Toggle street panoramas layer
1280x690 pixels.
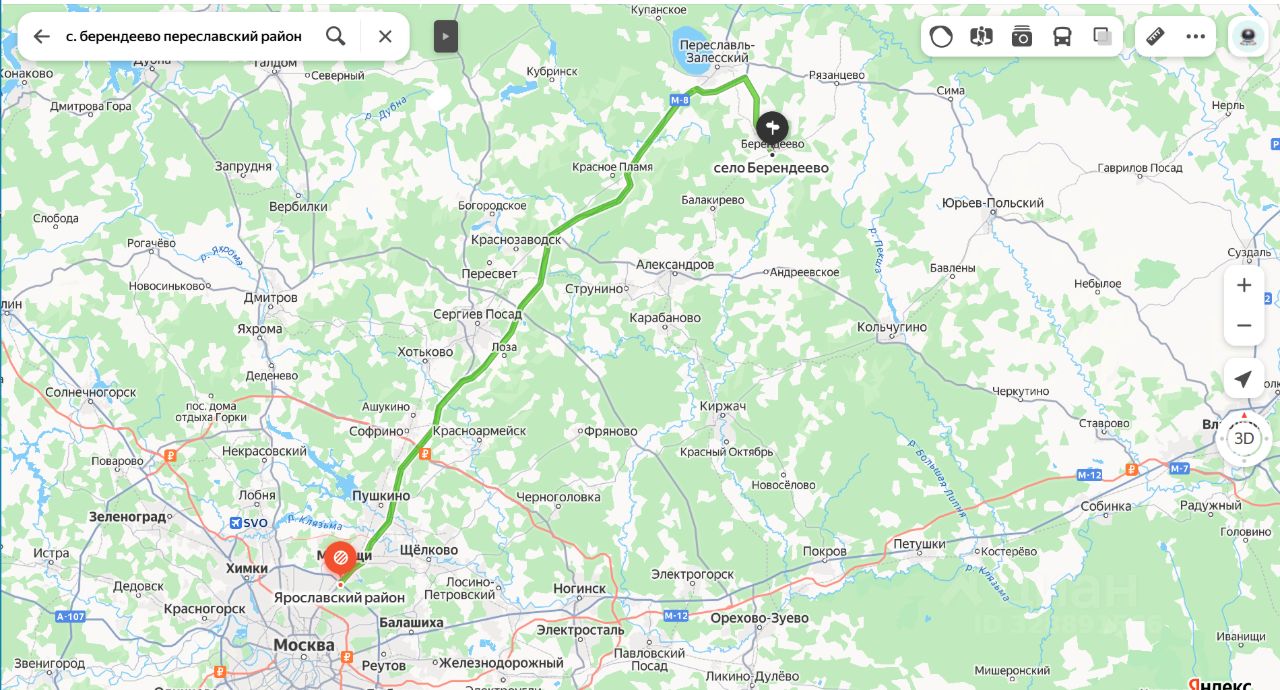click(x=981, y=36)
